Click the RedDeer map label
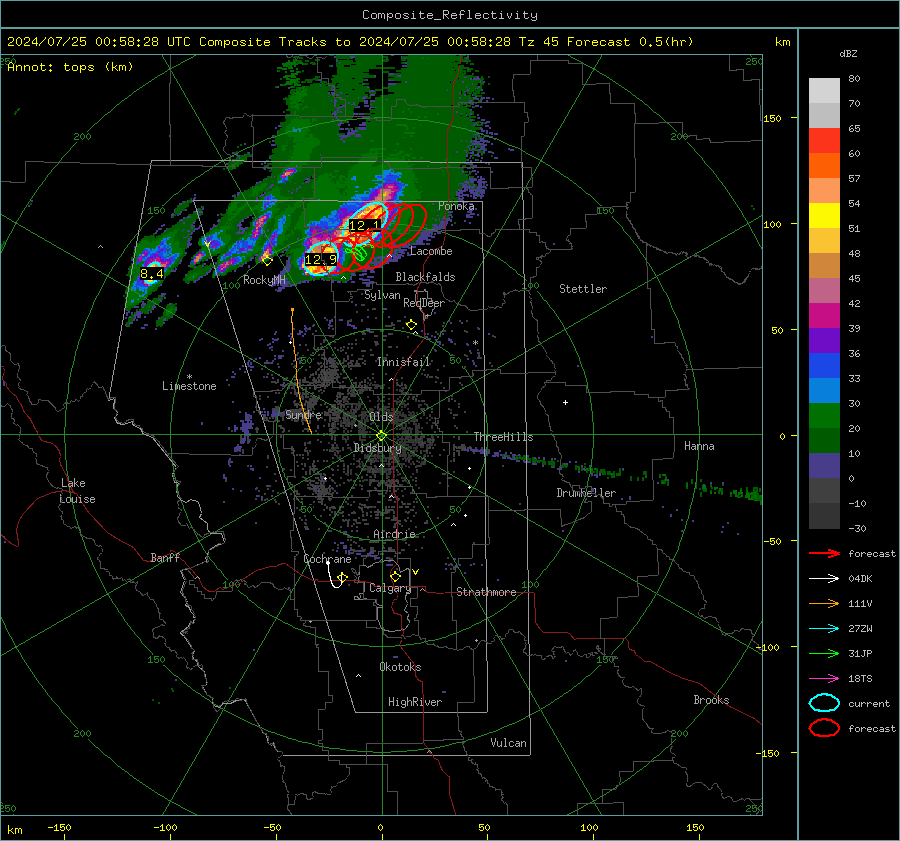The width and height of the screenshot is (900, 841). click(x=424, y=303)
